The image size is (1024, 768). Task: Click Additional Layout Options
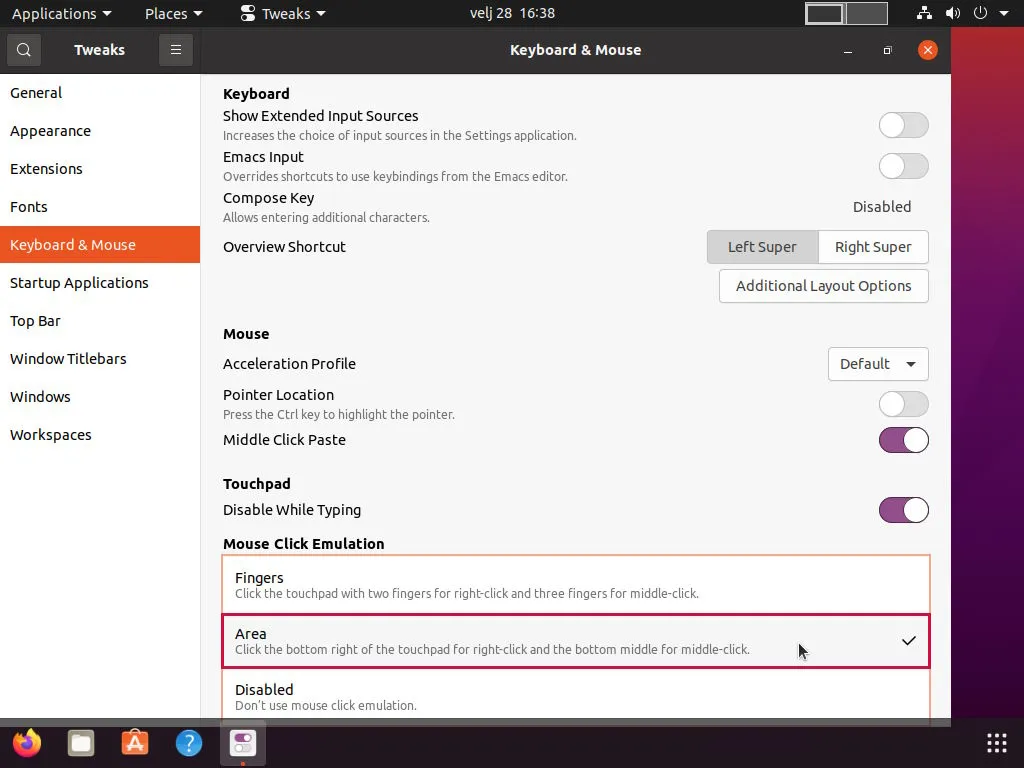823,286
